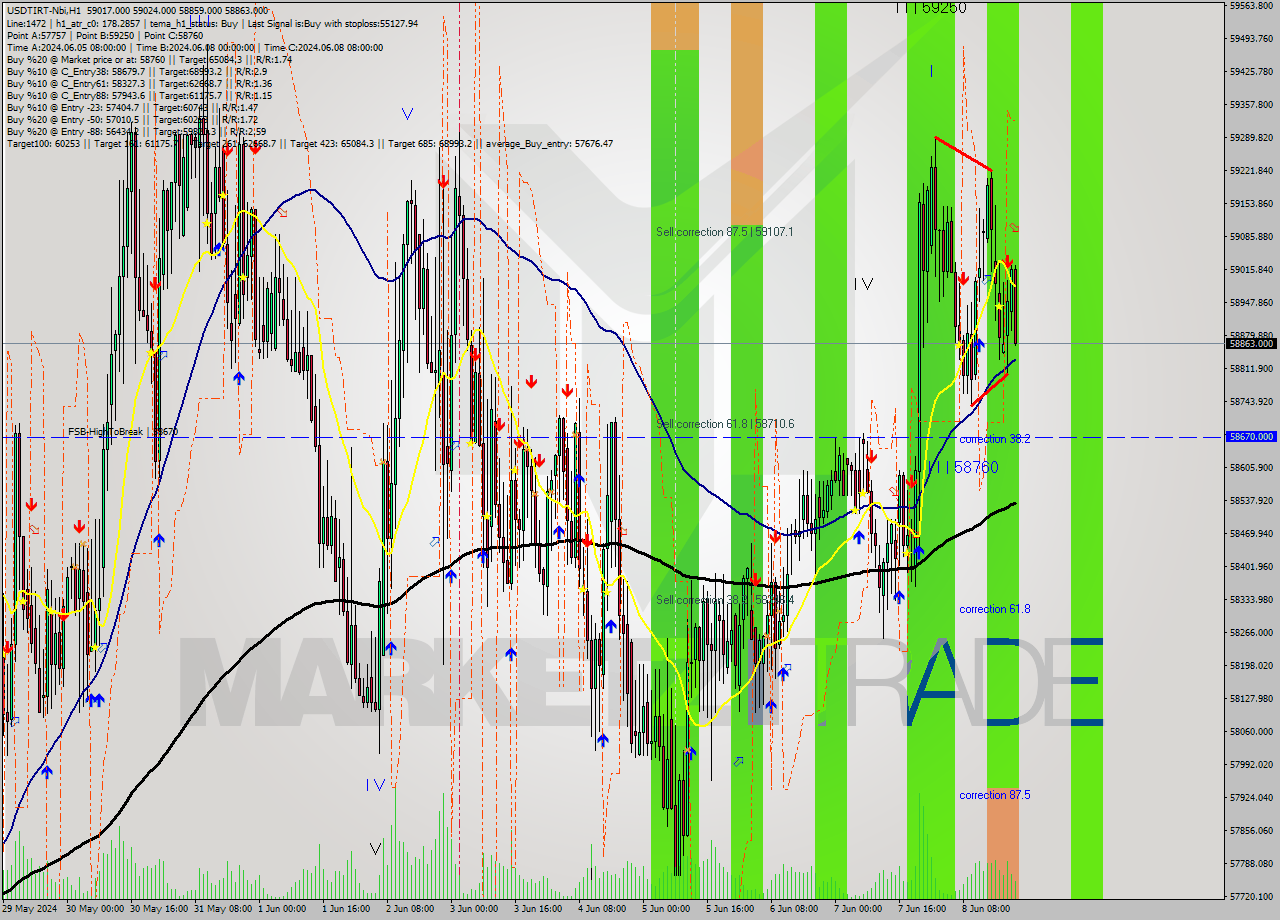Select the 'Buy %20 @ Entry -88' line
The width and height of the screenshot is (1280, 920).
(136, 131)
